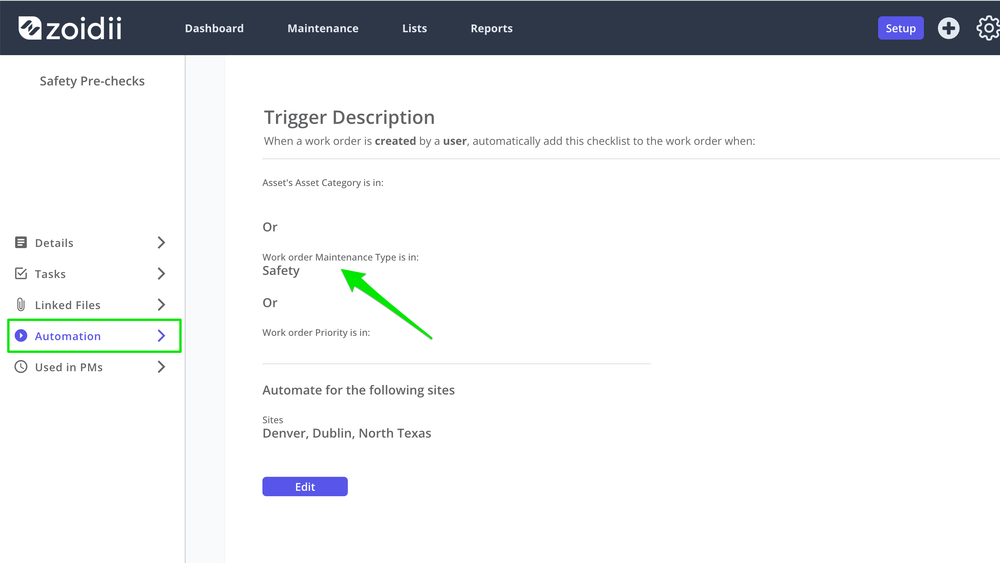Viewport: 1000px width, 563px height.
Task: Expand the Details chevron
Action: [x=161, y=242]
